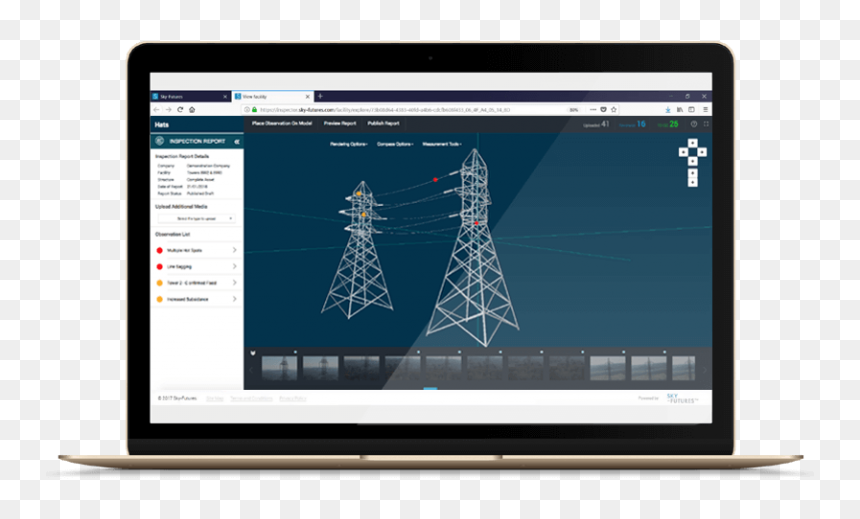Go back with the browser back arrow
The height and width of the screenshot is (519, 860).
click(156, 110)
